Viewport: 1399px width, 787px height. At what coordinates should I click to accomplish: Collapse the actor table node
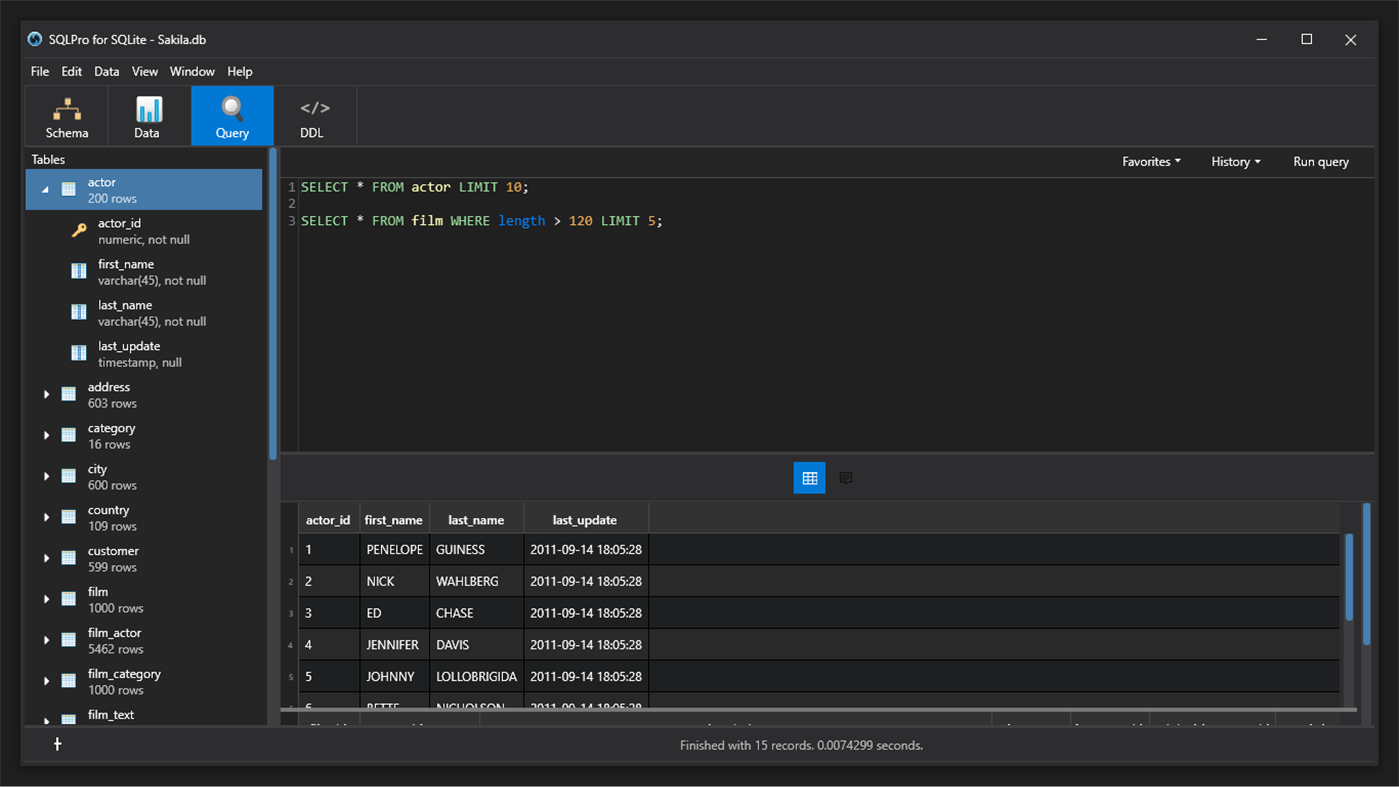(x=45, y=189)
